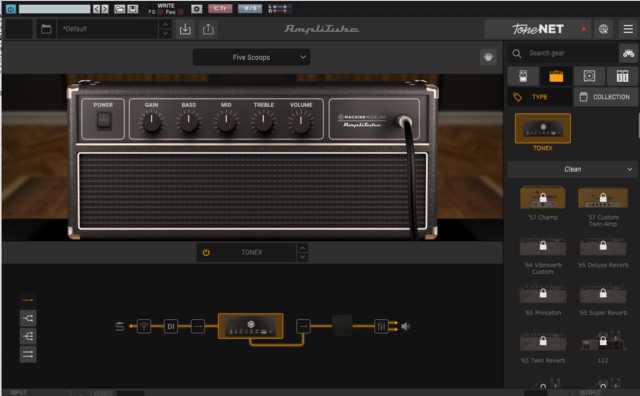The width and height of the screenshot is (640, 396).
Task: Click the save preset download icon
Action: point(185,29)
